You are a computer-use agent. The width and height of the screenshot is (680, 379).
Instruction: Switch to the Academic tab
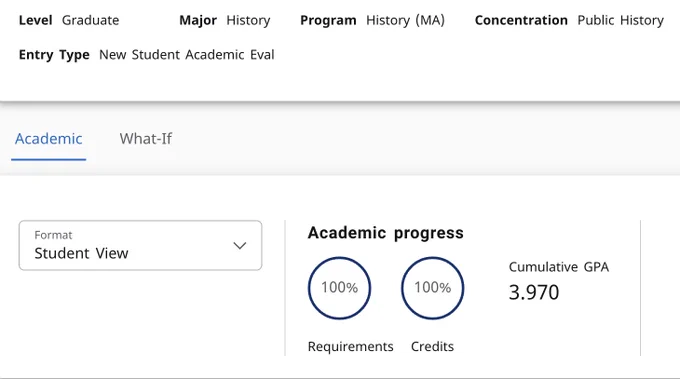pos(49,139)
